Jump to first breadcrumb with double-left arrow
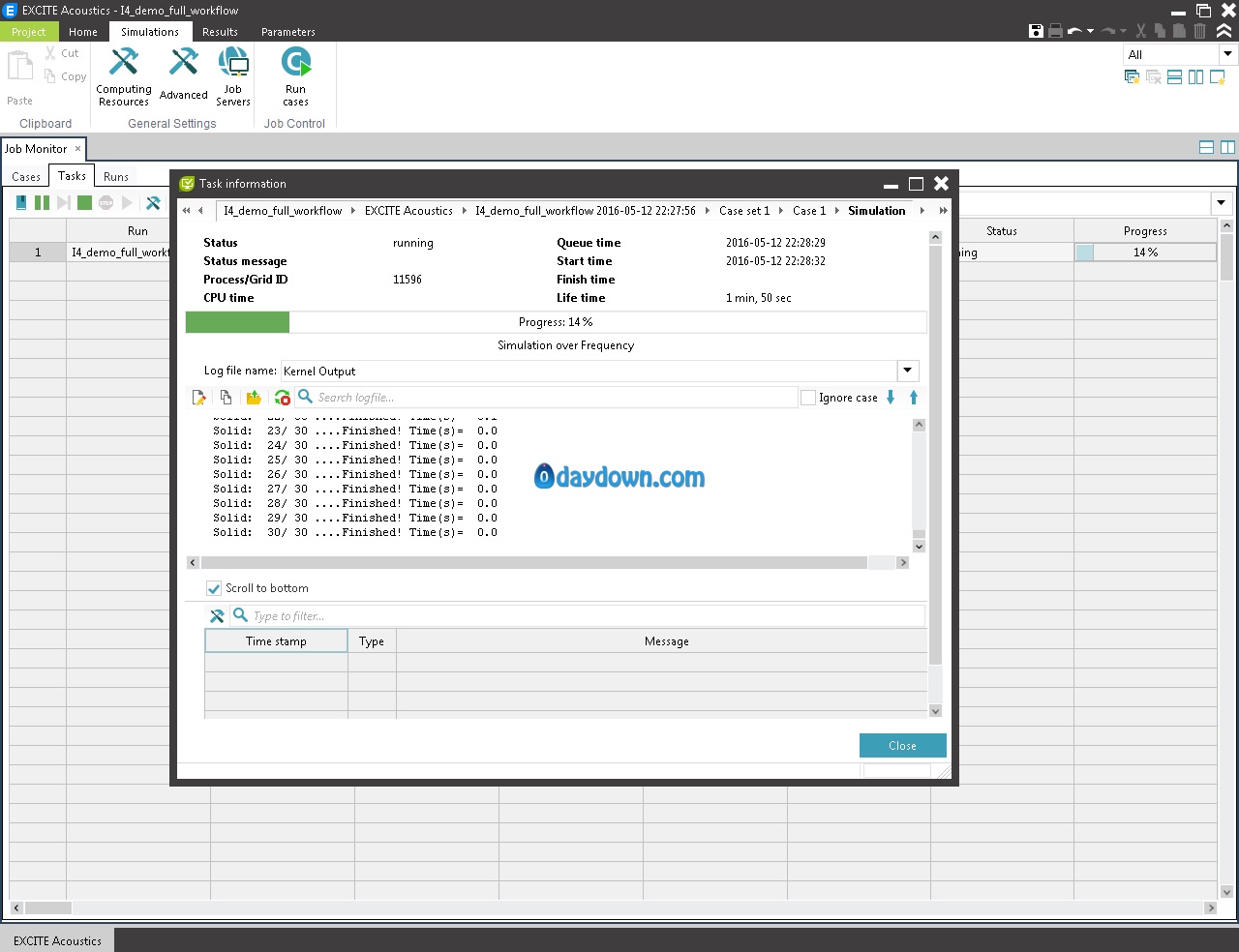Image resolution: width=1239 pixels, height=952 pixels. (x=186, y=210)
